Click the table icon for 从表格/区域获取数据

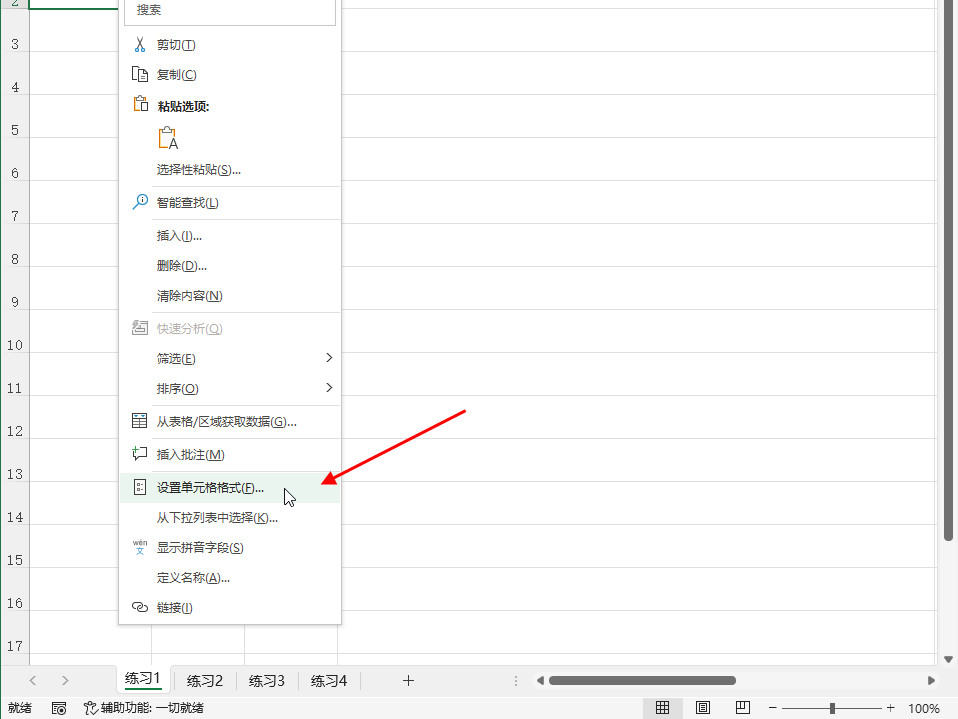click(x=140, y=421)
